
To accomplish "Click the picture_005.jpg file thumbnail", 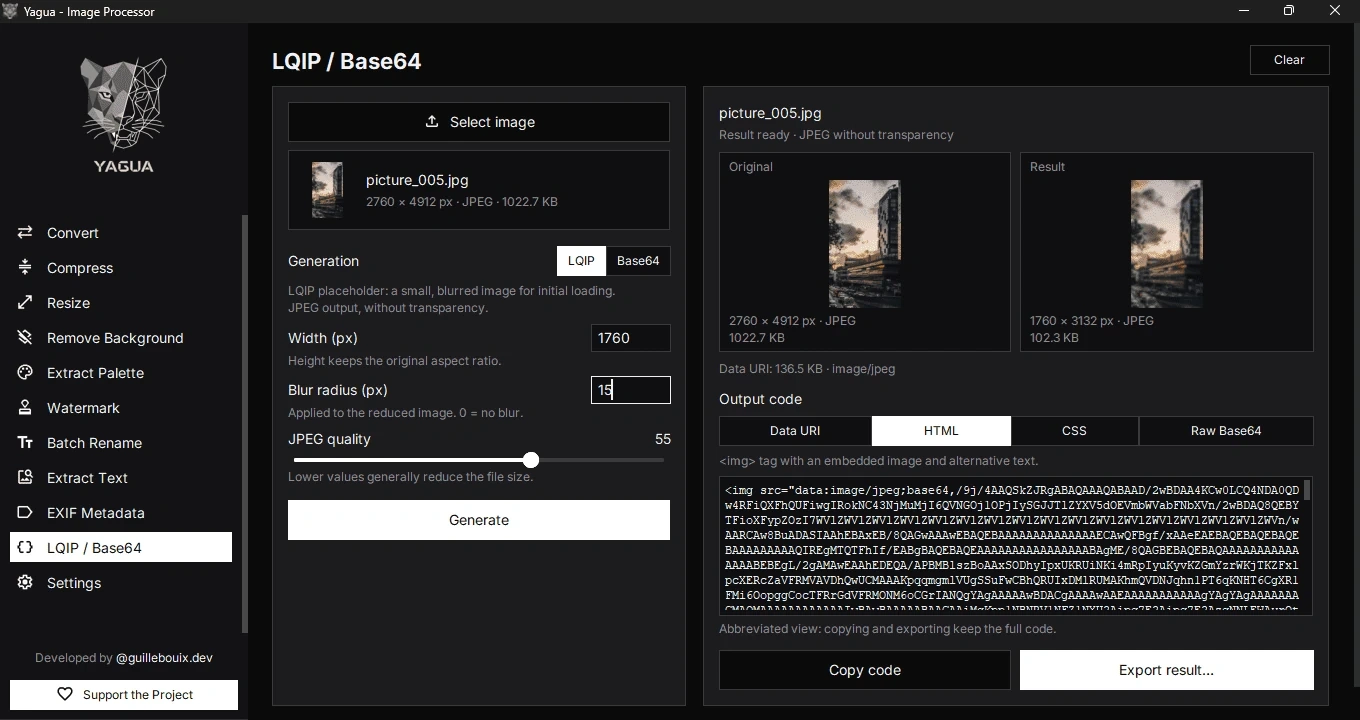I will pos(327,190).
